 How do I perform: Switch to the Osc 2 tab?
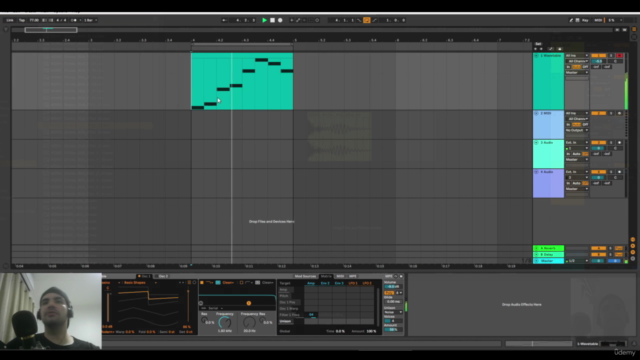pos(163,276)
